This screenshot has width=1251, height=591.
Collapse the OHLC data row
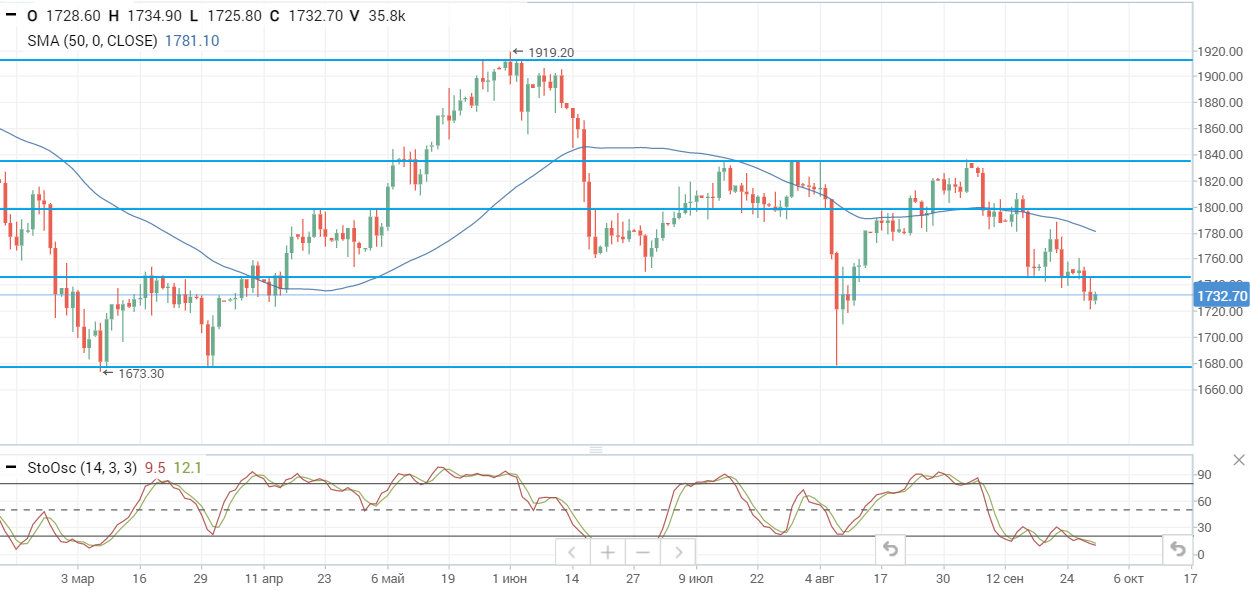(x=11, y=16)
